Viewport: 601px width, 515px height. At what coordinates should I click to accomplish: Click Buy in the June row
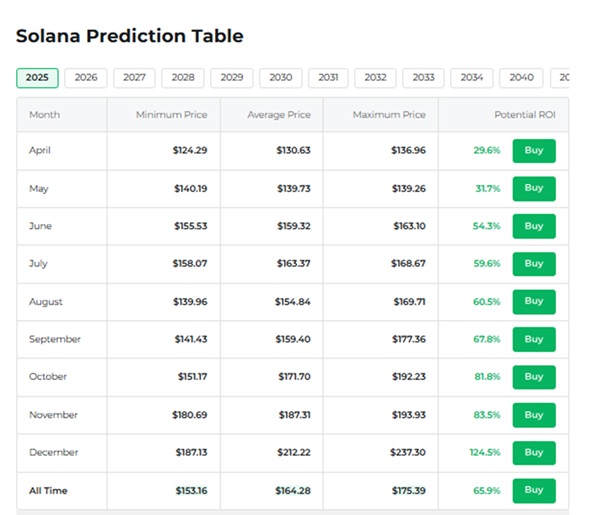[x=534, y=226]
